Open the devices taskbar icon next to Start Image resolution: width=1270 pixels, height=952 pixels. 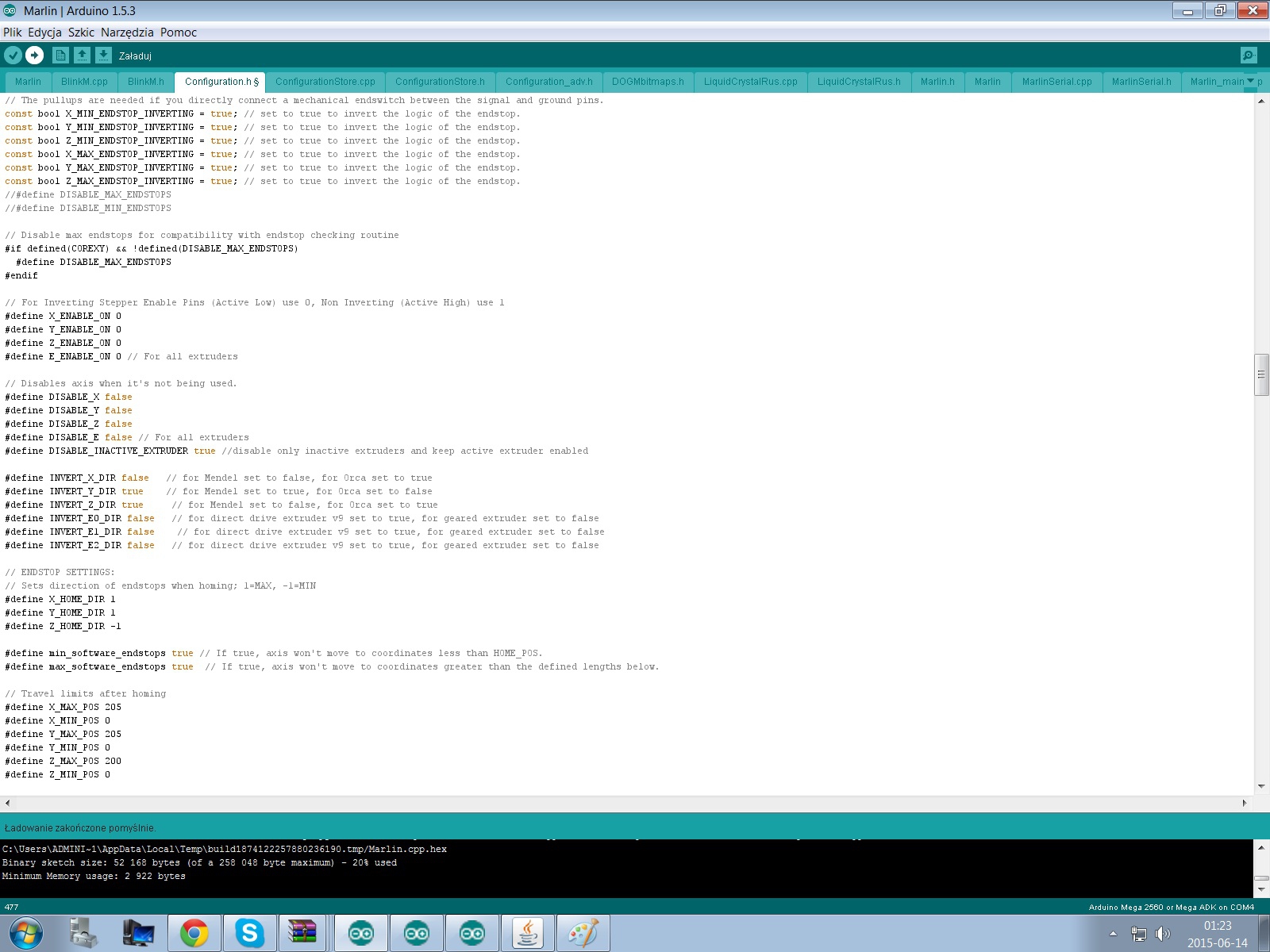(x=83, y=933)
